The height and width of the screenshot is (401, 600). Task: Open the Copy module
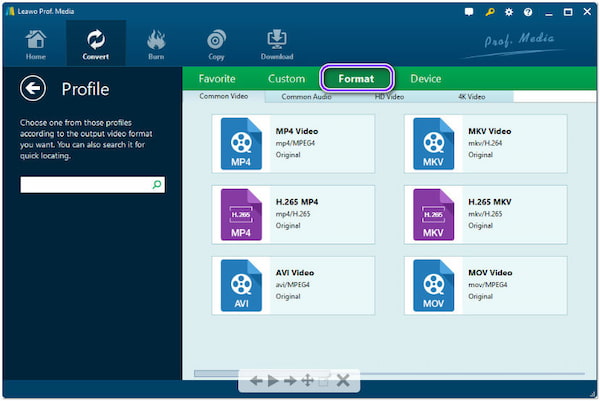[216, 44]
